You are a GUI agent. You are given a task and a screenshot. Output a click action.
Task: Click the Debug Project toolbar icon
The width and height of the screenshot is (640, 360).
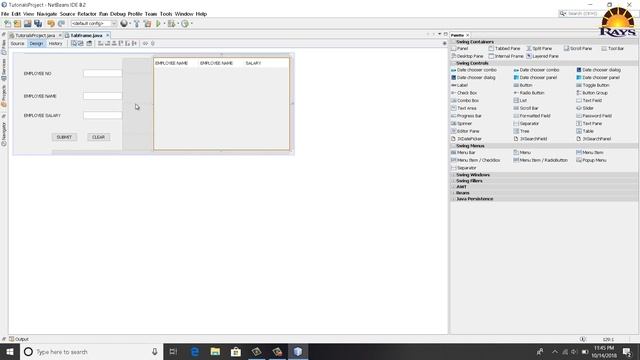coord(171,24)
